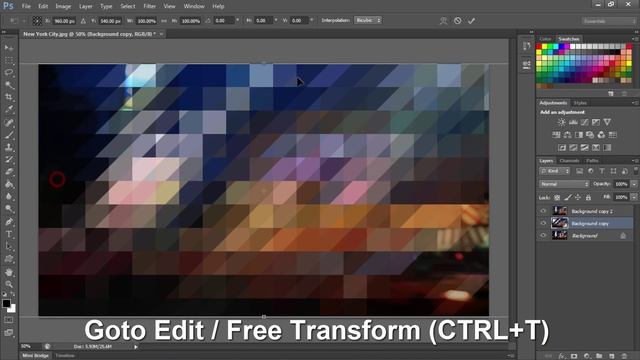Viewport: 640px width, 360px height.
Task: Open the workspace switcher dropdown
Action: (609, 21)
